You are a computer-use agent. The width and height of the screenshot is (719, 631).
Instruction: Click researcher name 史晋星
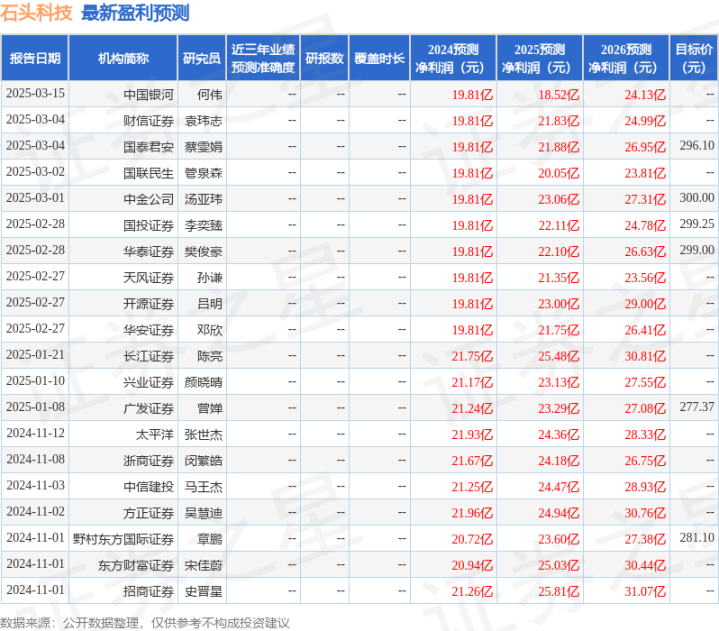[203, 591]
